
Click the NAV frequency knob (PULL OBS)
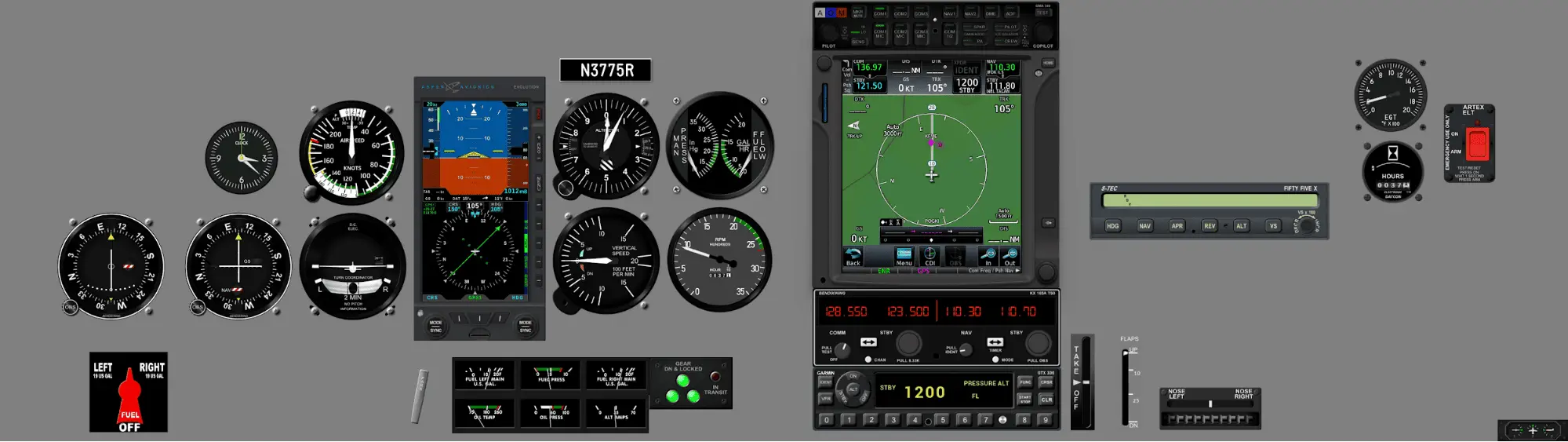[x=1037, y=343]
